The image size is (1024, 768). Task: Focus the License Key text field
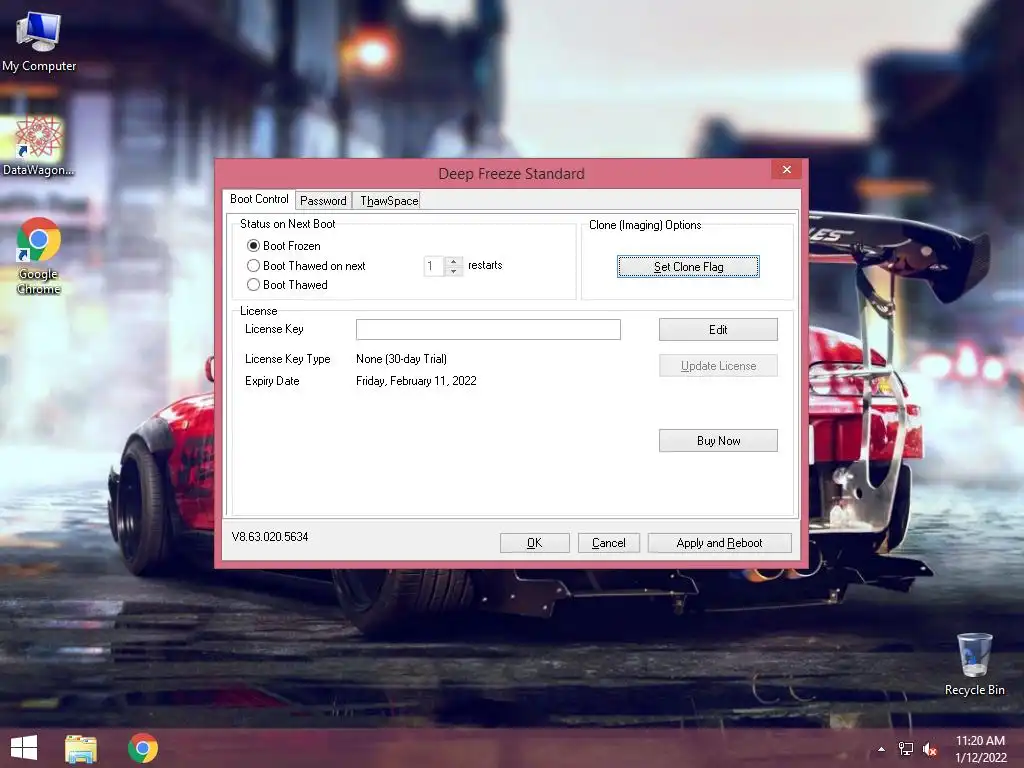click(488, 329)
